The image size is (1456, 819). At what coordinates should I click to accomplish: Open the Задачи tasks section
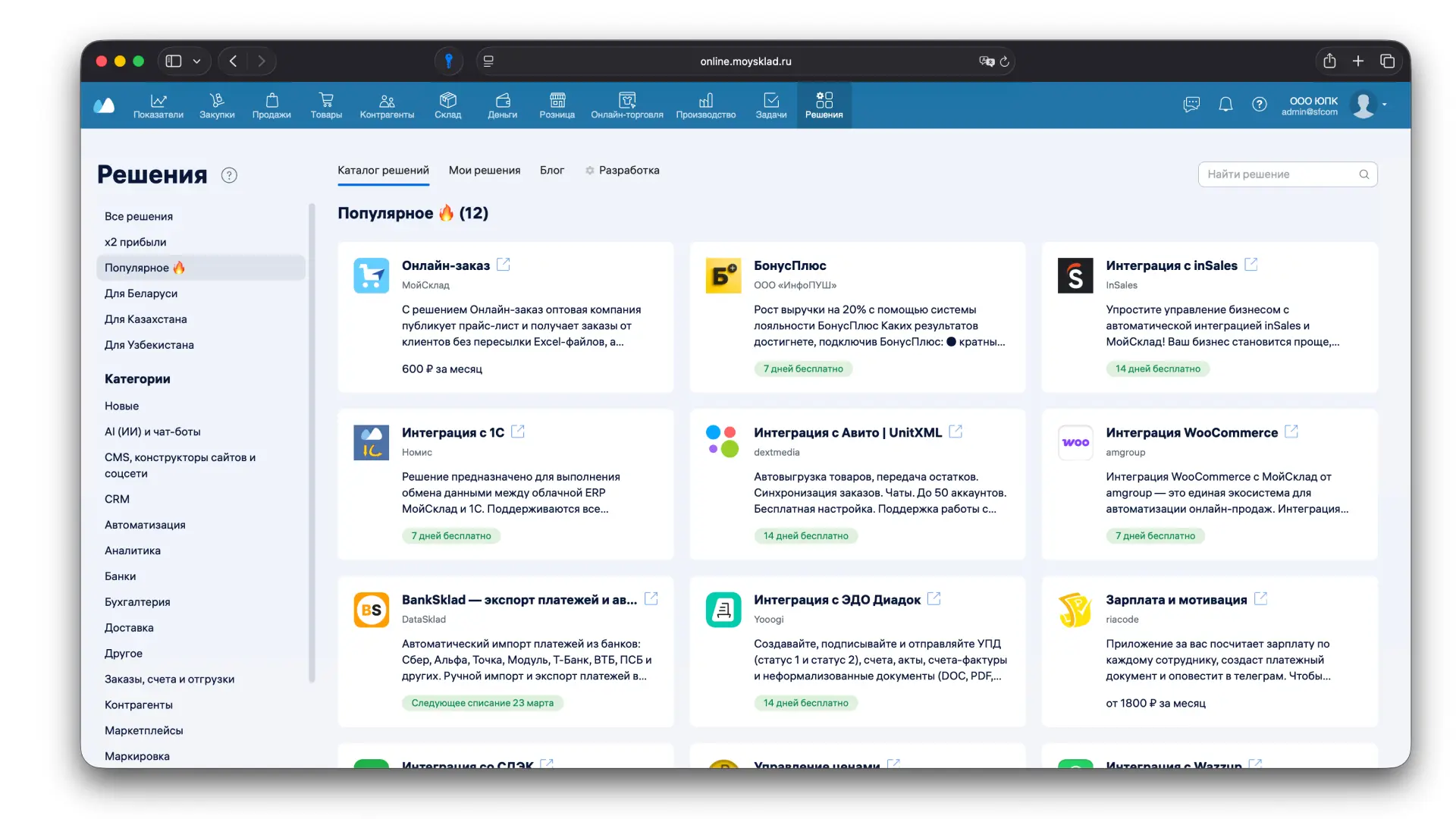(x=770, y=105)
